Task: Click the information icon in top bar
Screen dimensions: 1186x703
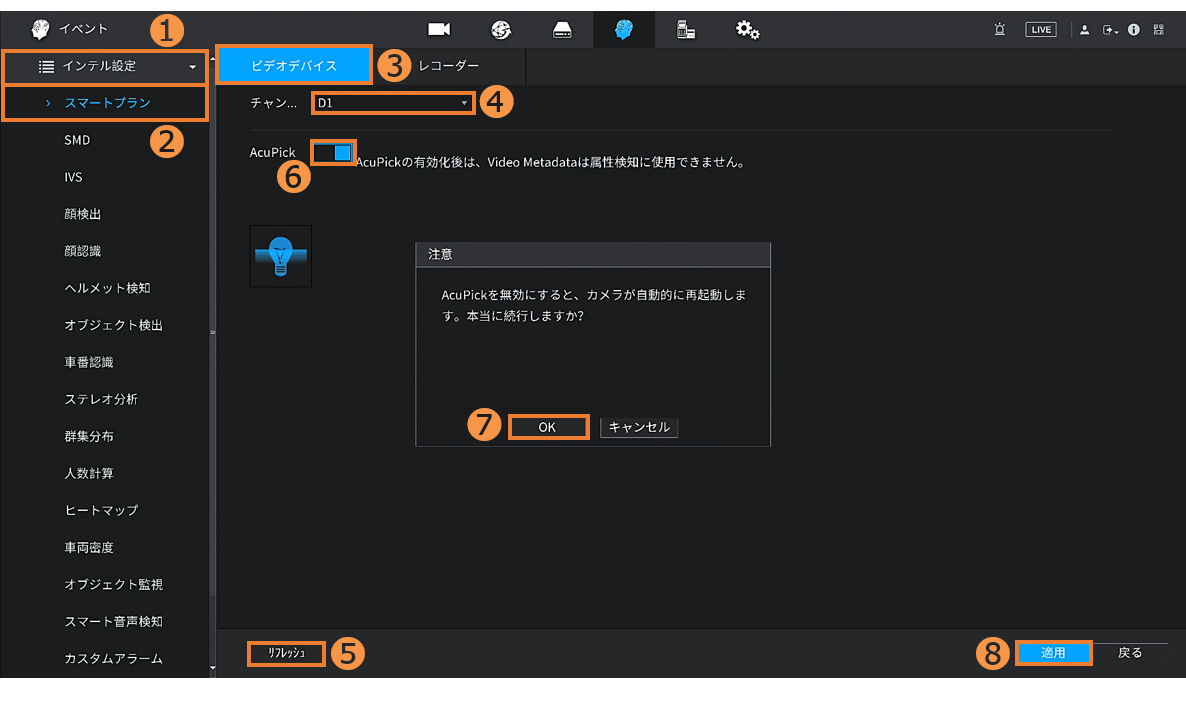Action: pos(1134,30)
